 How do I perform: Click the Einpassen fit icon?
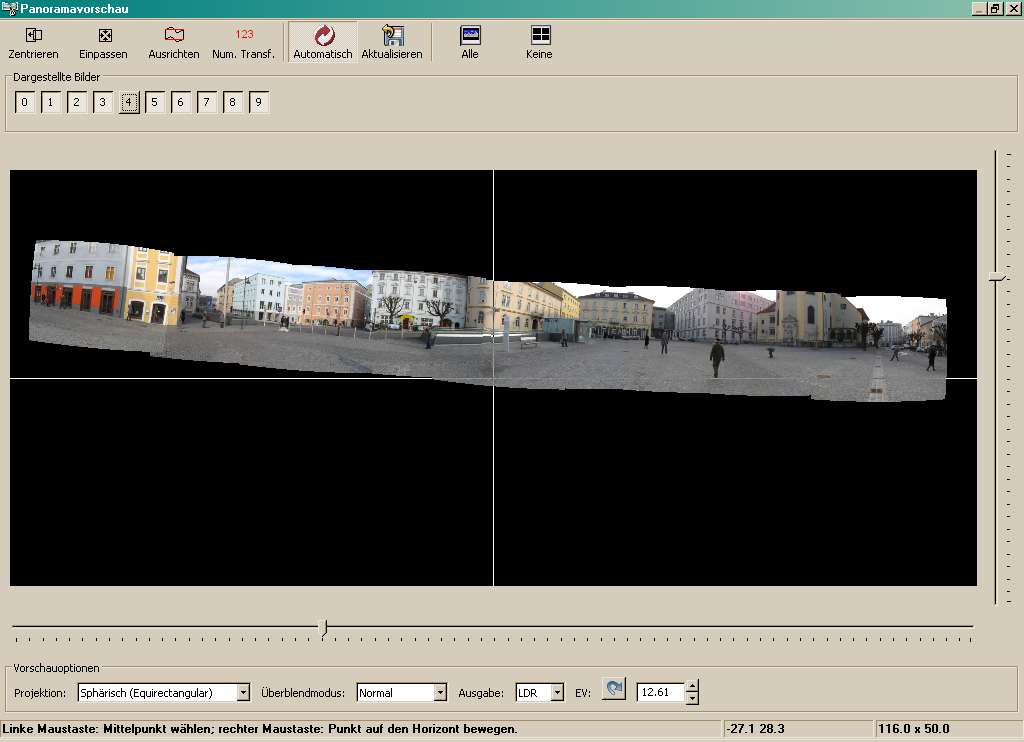point(104,36)
